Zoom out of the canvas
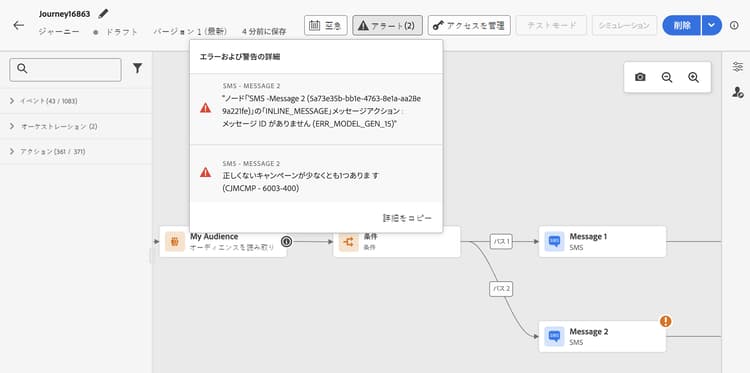Image resolution: width=750 pixels, height=373 pixels. point(667,77)
